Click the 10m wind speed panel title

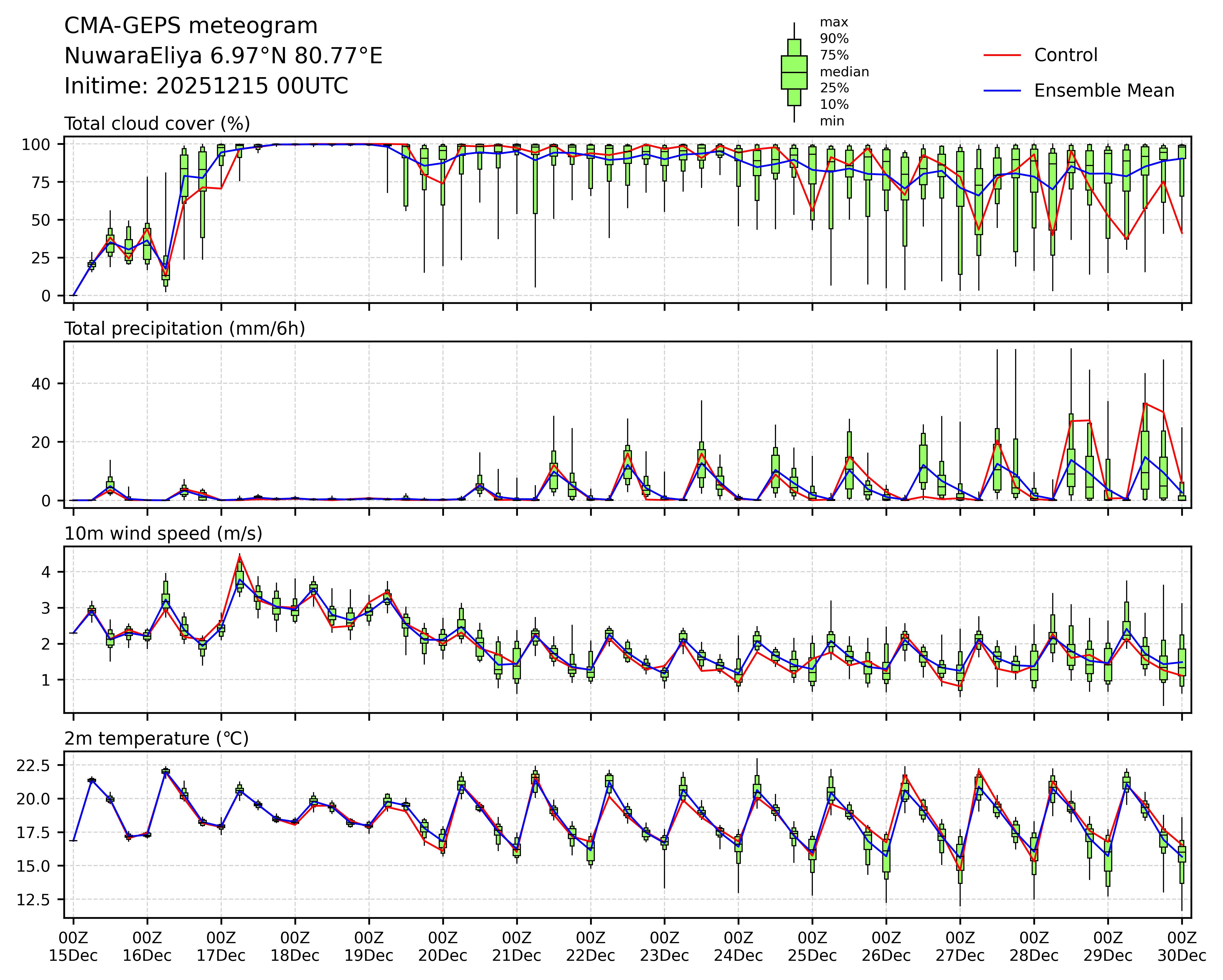[x=163, y=534]
